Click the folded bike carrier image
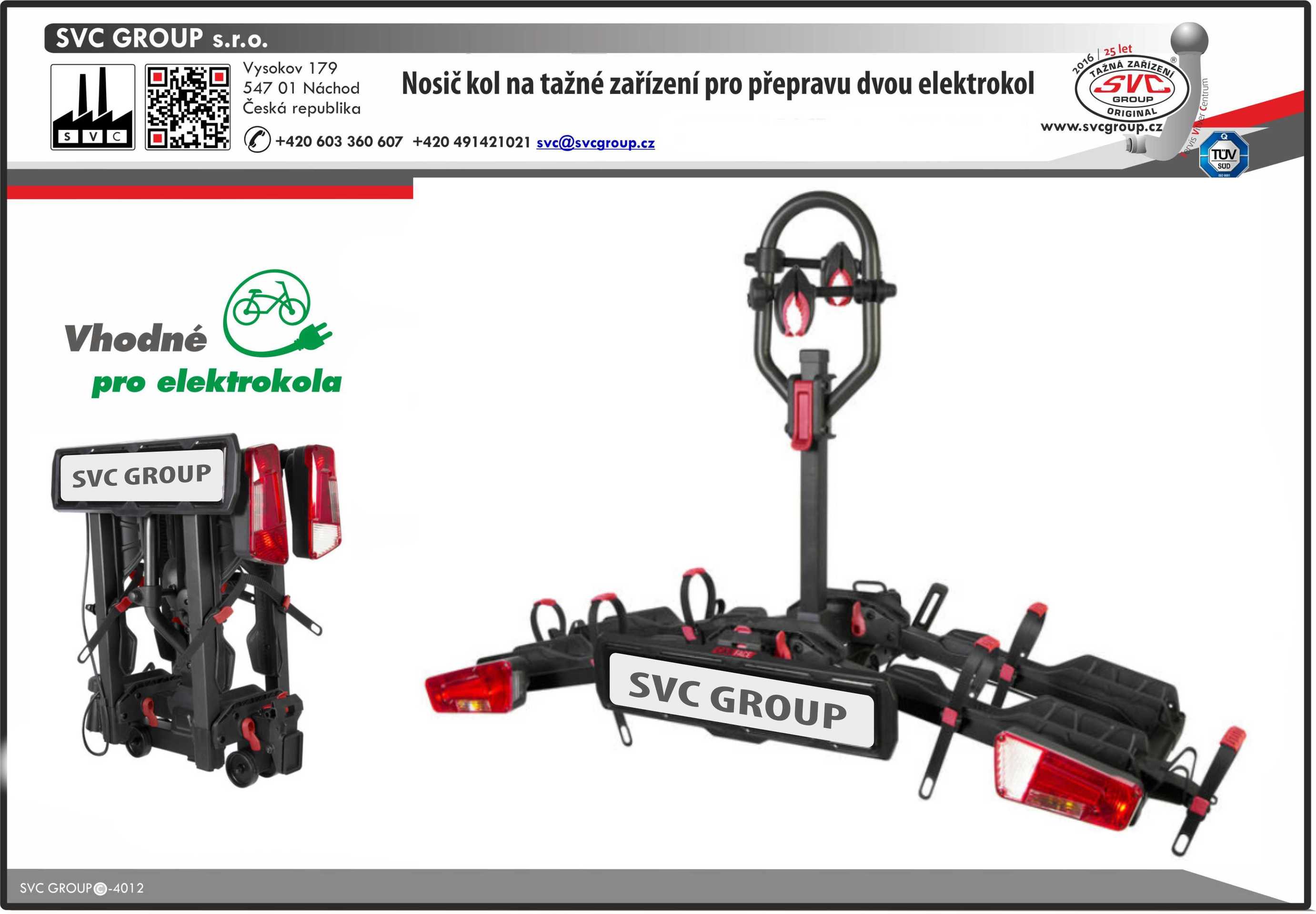 click(x=198, y=610)
